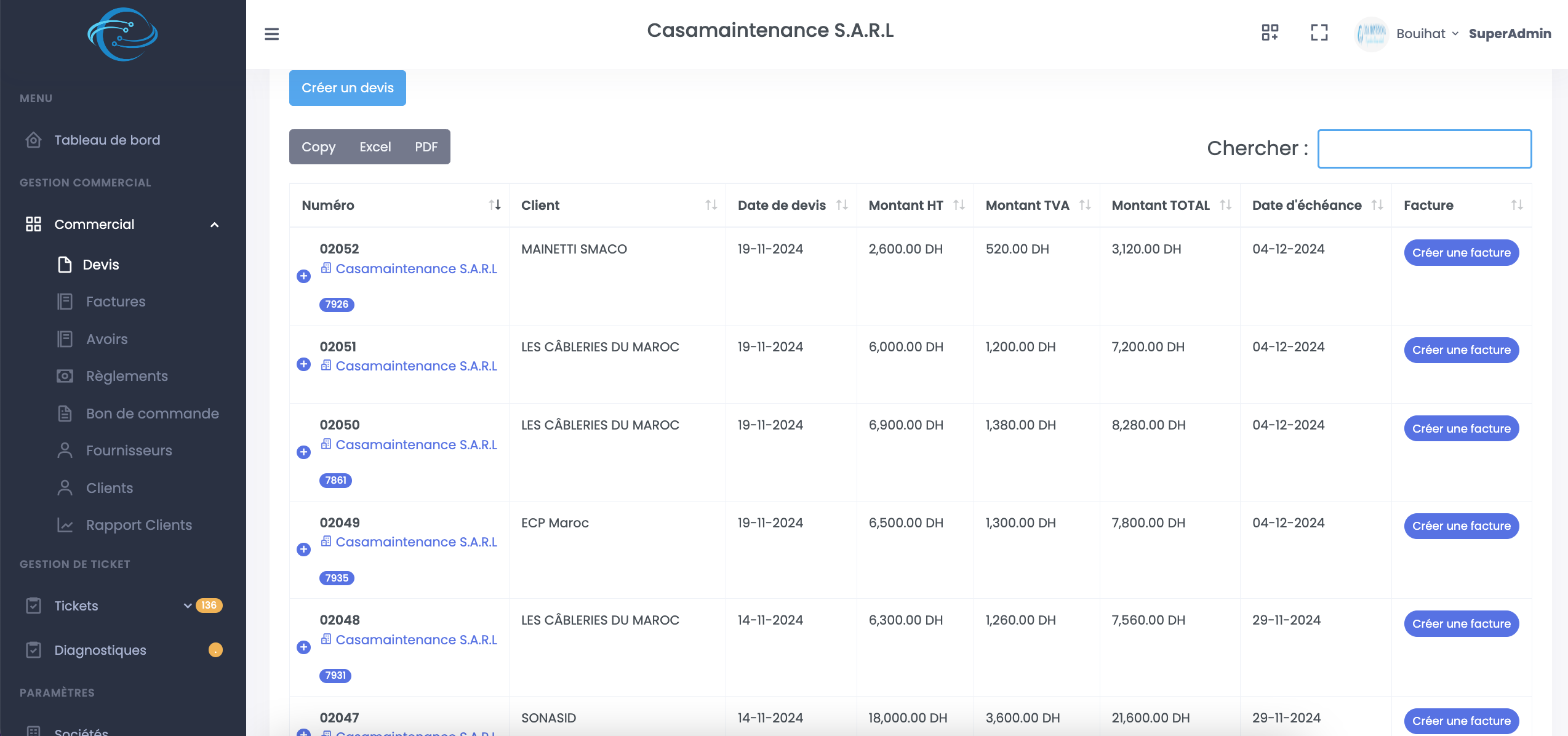Screen dimensions: 1568x736
Task: Copy the table with Copy button
Action: click(319, 147)
